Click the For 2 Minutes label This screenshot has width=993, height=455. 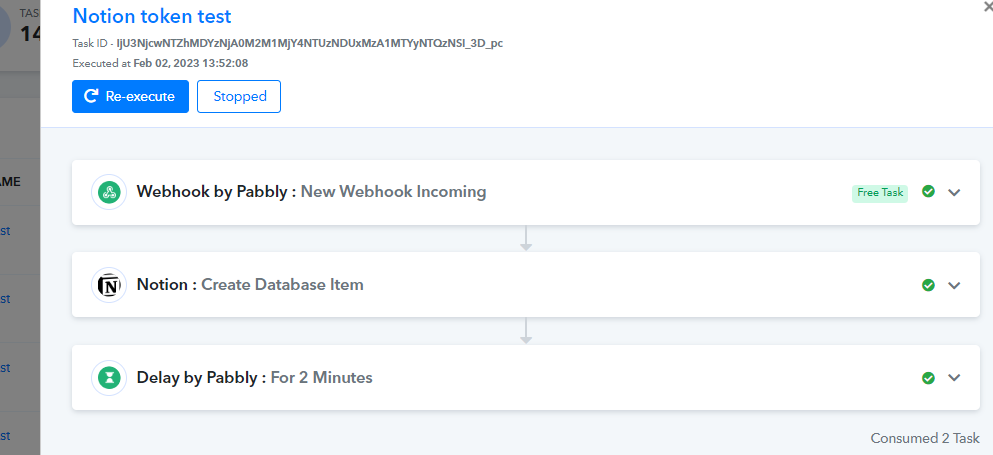tap(322, 378)
